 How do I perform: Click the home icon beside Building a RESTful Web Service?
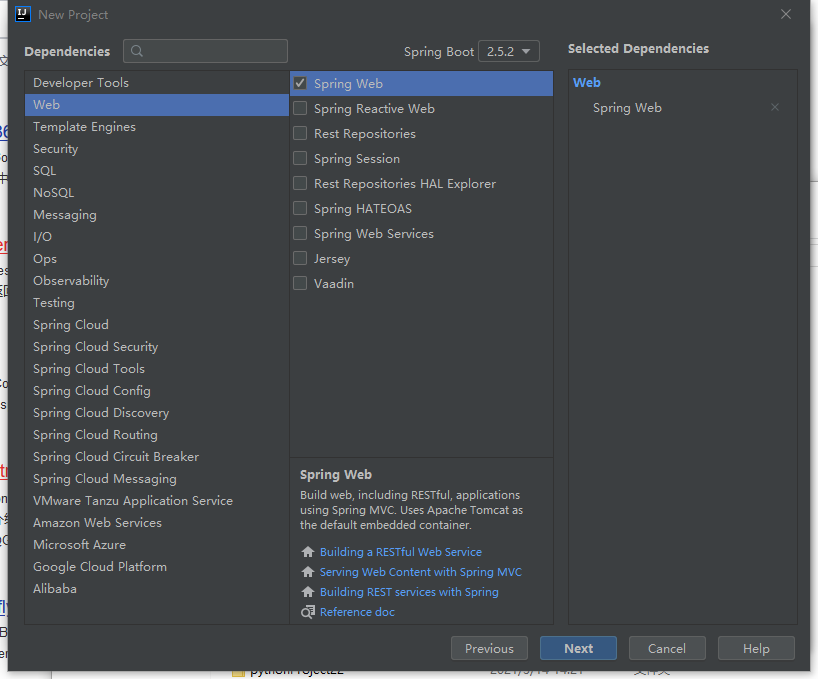308,552
